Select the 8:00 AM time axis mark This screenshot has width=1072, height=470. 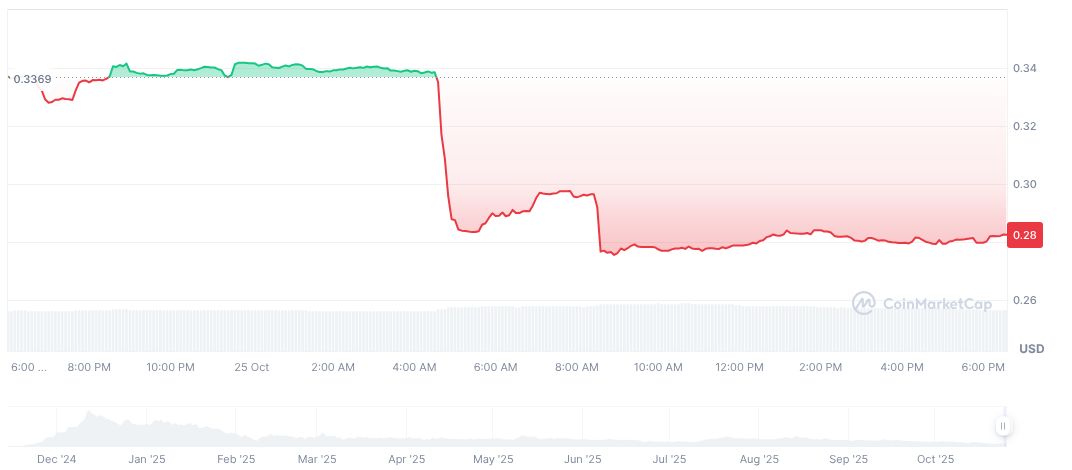click(577, 367)
